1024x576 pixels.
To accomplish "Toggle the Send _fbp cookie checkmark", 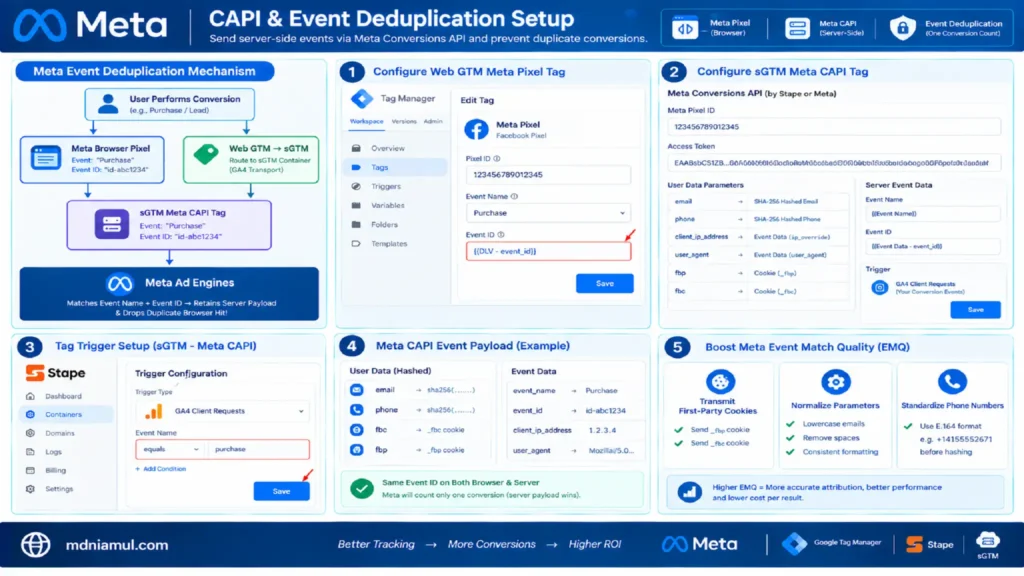I will [x=679, y=430].
